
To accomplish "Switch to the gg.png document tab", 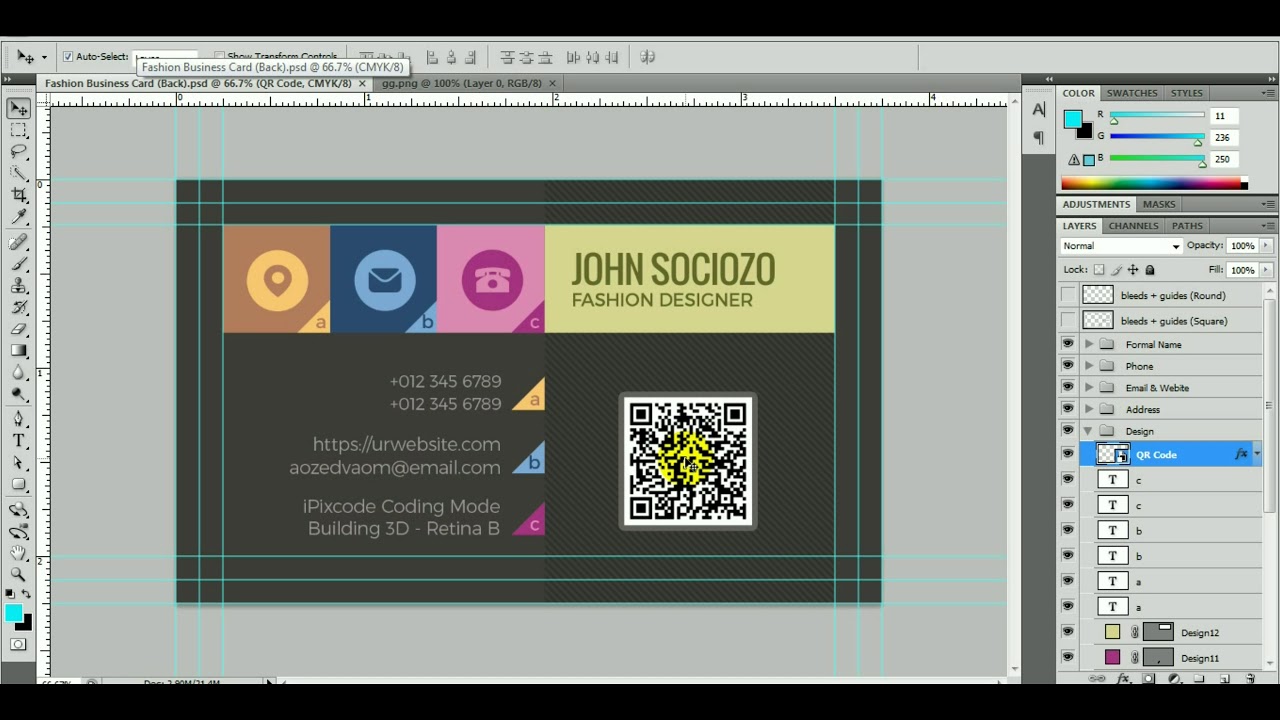I will (x=461, y=83).
